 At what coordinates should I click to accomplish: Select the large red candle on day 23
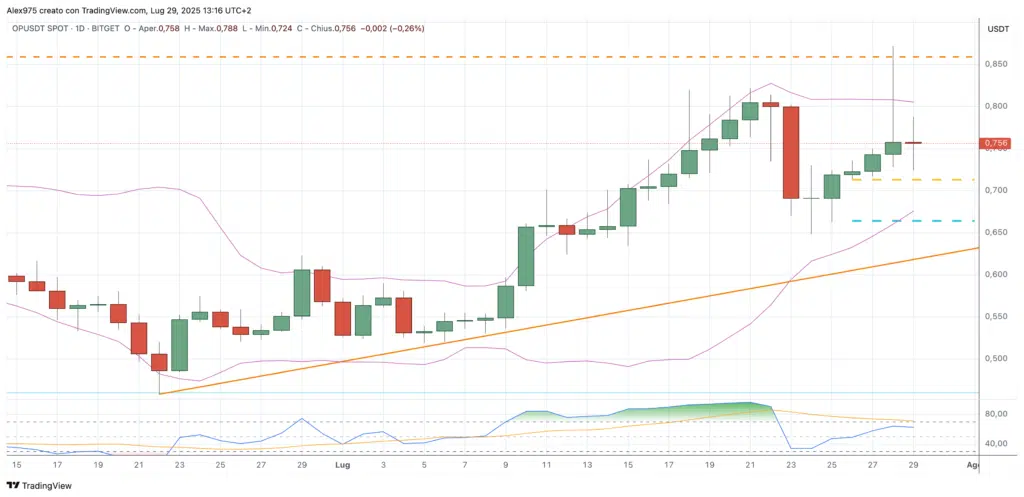click(790, 152)
